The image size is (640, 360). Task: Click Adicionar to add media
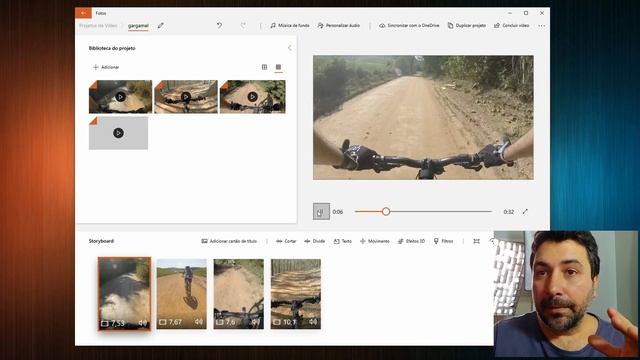pos(106,67)
